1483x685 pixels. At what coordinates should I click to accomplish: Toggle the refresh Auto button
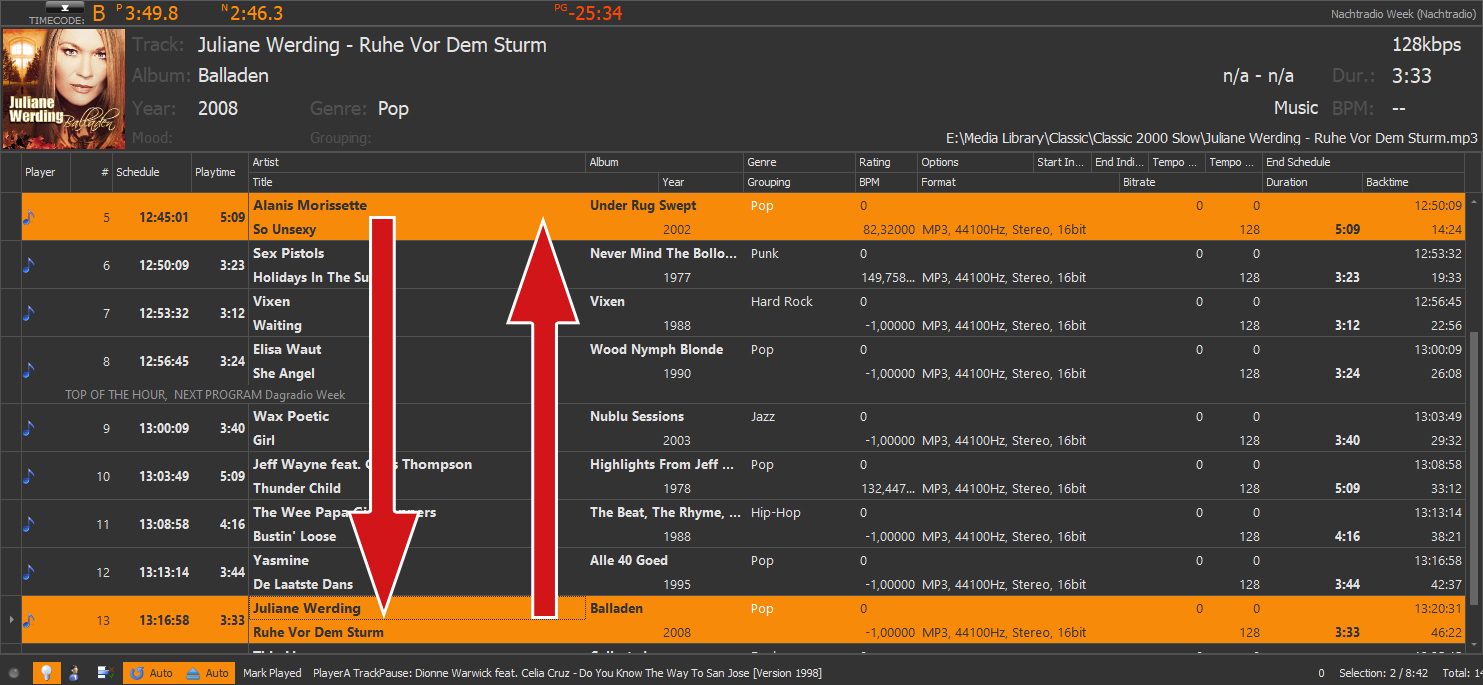[x=151, y=673]
